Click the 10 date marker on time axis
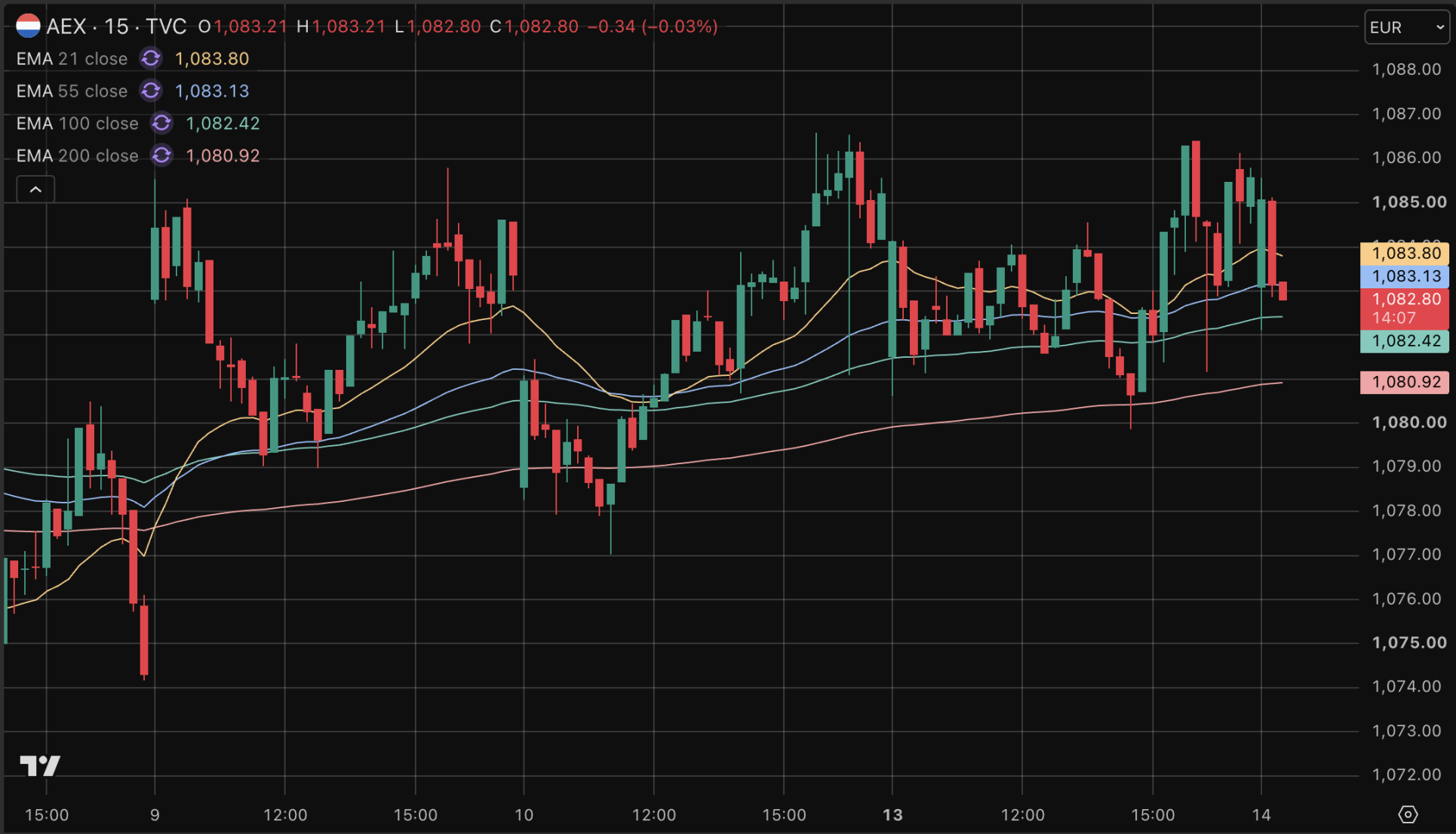 [524, 815]
